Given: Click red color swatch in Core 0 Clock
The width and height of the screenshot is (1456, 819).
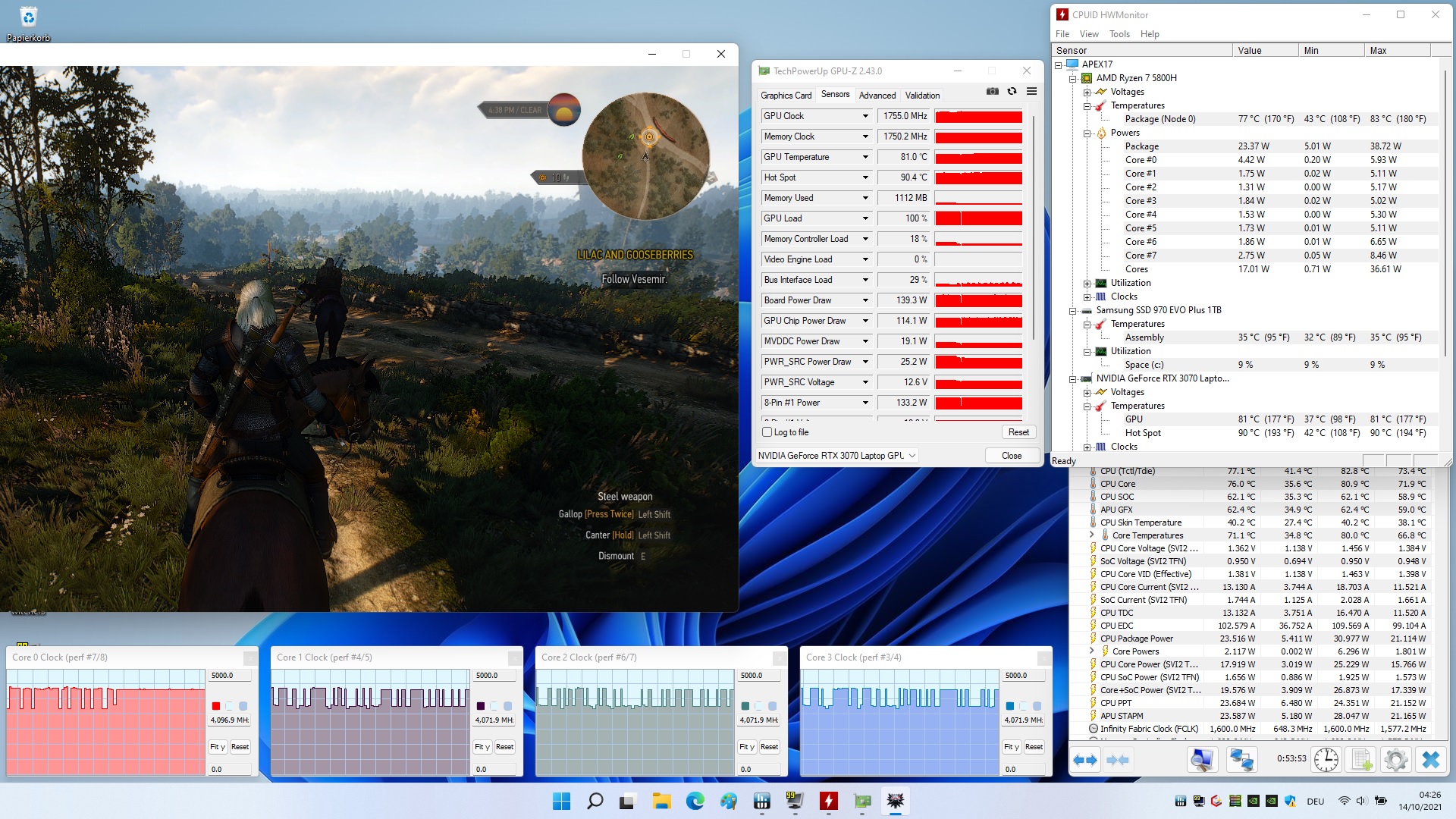Looking at the screenshot, I should coord(216,706).
